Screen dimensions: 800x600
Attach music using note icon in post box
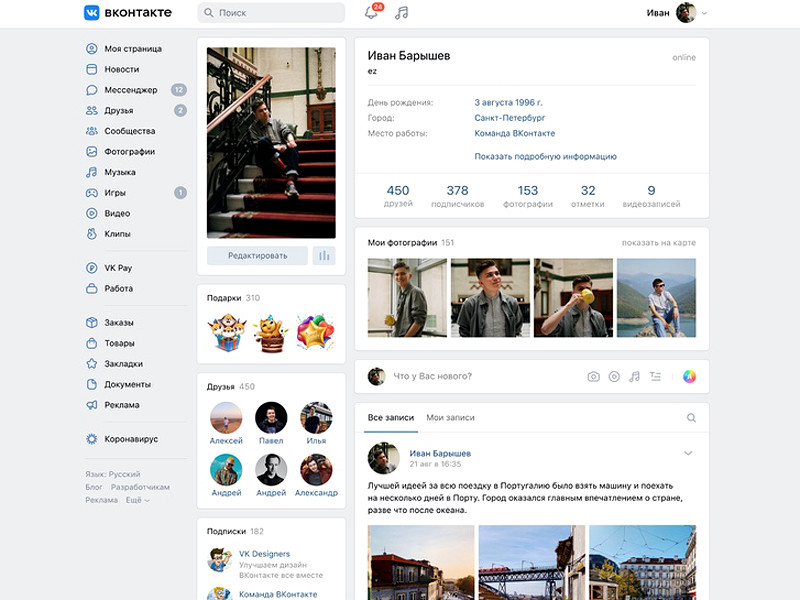pyautogui.click(x=634, y=377)
